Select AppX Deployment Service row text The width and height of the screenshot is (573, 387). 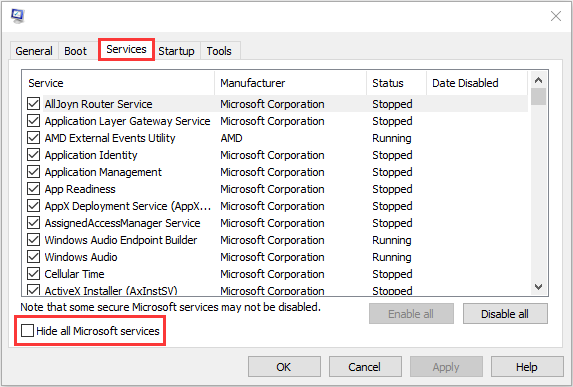128,206
